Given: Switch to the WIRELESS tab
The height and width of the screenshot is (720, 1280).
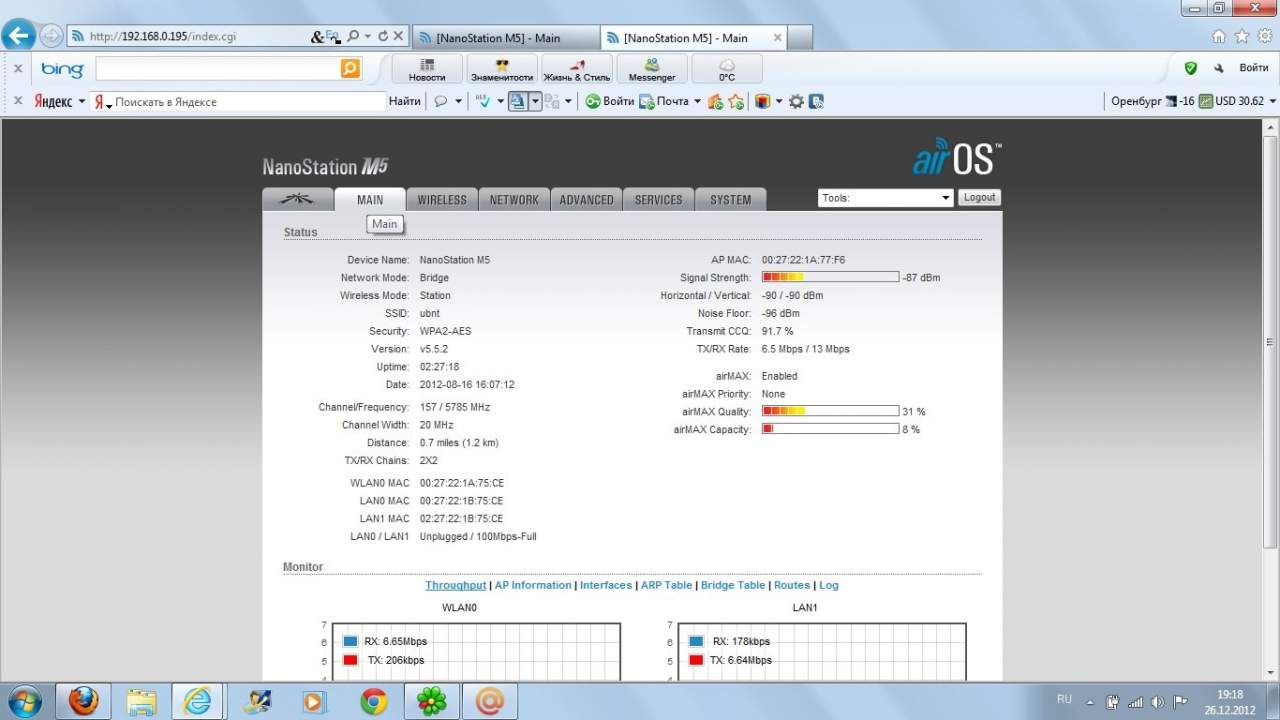Looking at the screenshot, I should coord(442,199).
